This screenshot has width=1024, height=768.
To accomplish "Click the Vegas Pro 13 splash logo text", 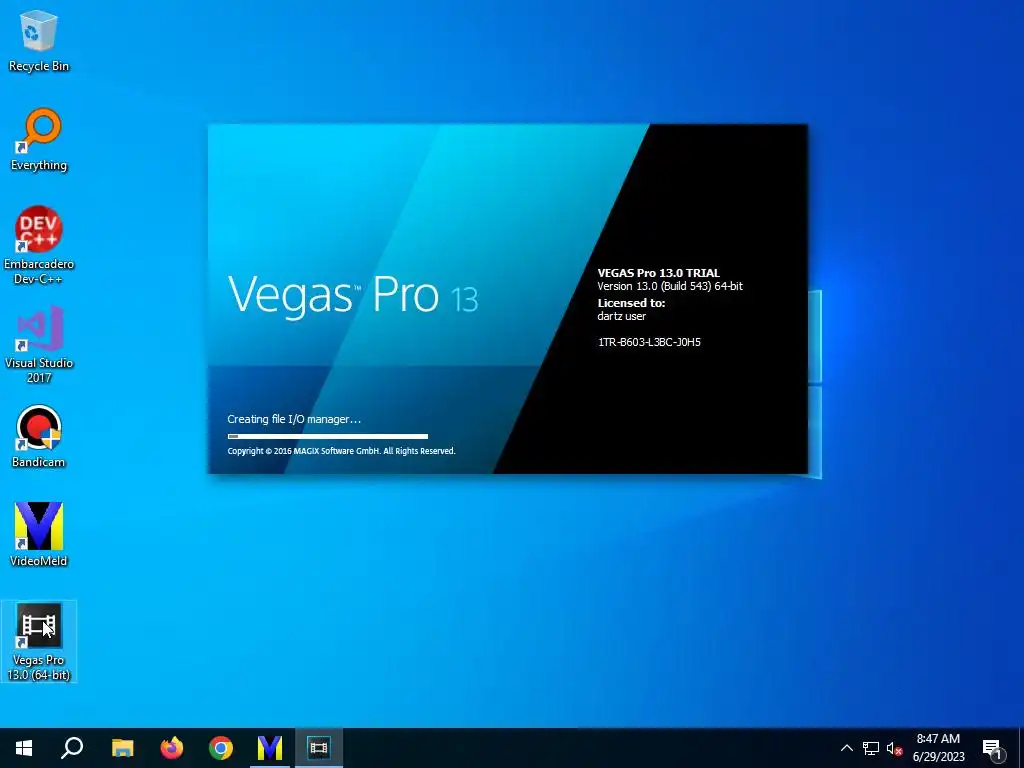I will point(353,295).
